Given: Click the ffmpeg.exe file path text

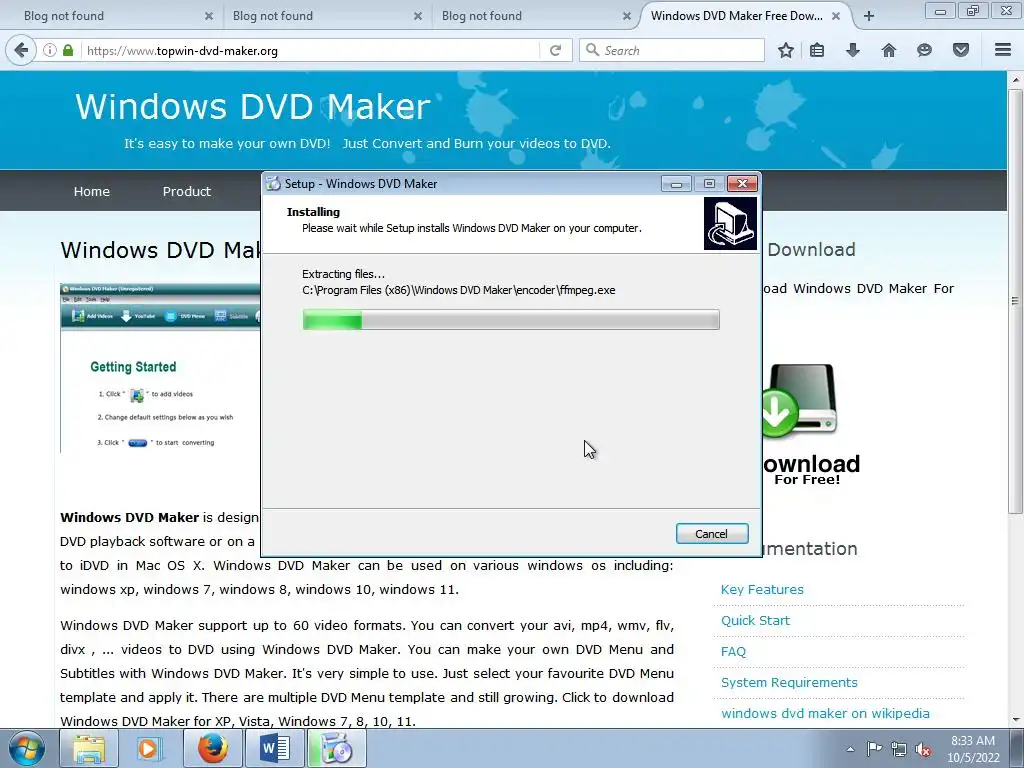Looking at the screenshot, I should pyautogui.click(x=458, y=290).
